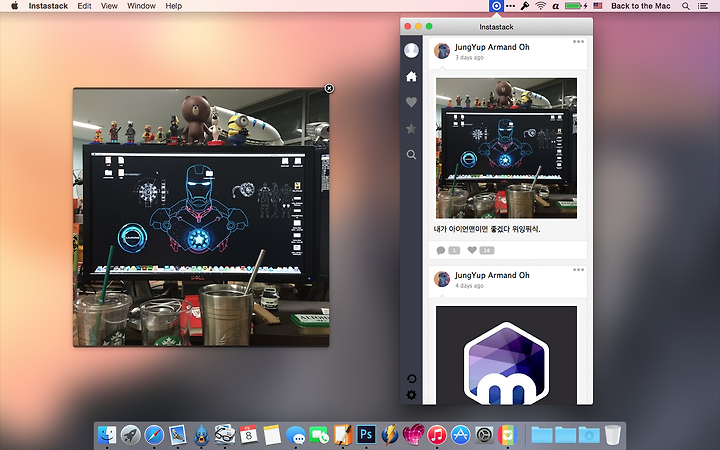The image size is (720, 450).
Task: Open the Window menu
Action: (x=141, y=6)
